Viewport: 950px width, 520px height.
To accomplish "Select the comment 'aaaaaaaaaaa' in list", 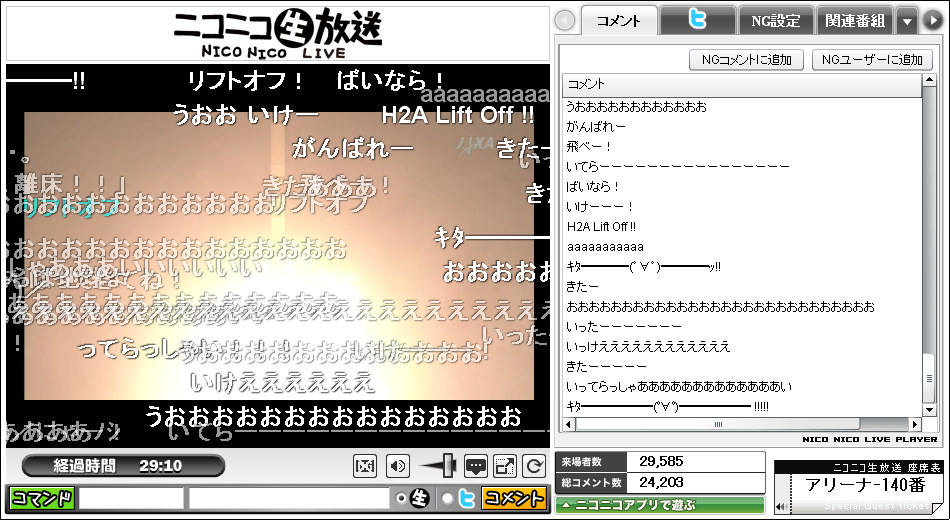I will (x=605, y=247).
